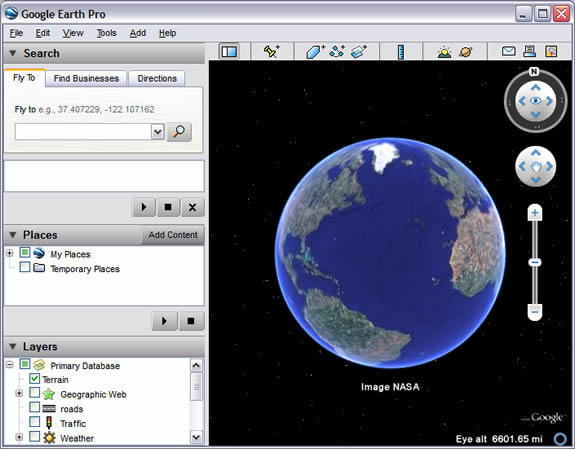Viewport: 575px width, 452px height.
Task: Start search with the magnifier button
Action: (x=179, y=132)
